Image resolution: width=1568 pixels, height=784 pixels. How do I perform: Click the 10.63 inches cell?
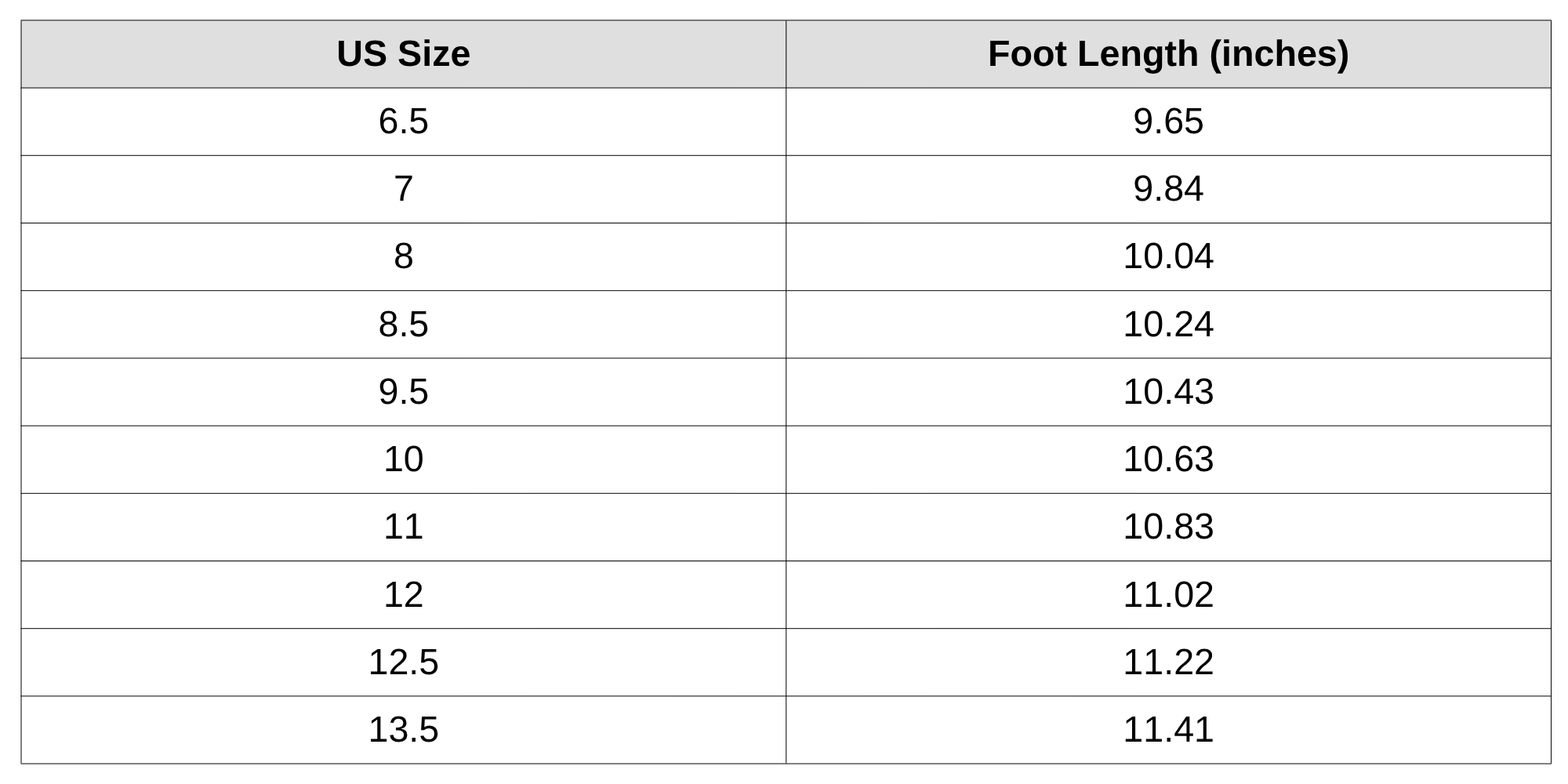[x=1168, y=459]
